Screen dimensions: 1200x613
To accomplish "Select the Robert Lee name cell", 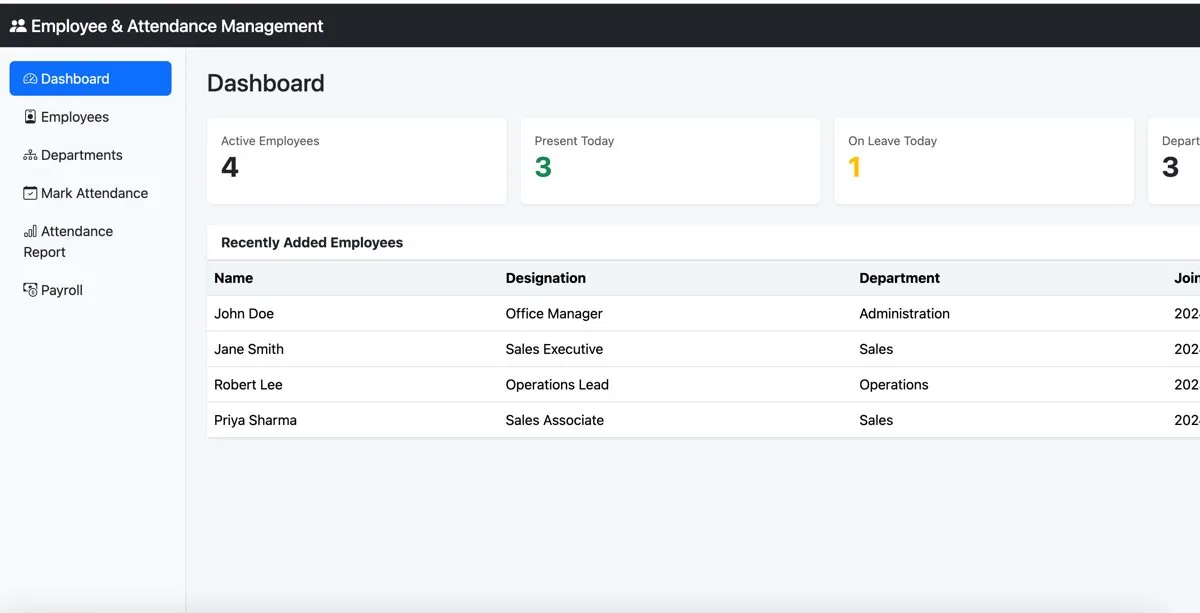I will click(249, 385).
